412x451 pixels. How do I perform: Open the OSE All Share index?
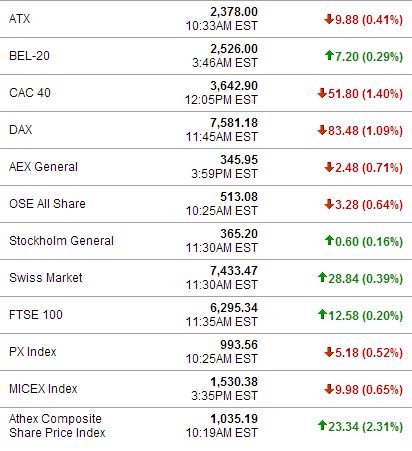[x=47, y=204]
